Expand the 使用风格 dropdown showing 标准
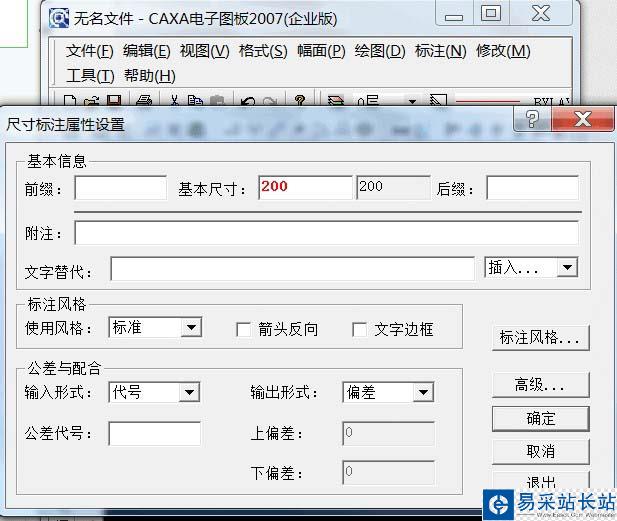 tap(192, 327)
